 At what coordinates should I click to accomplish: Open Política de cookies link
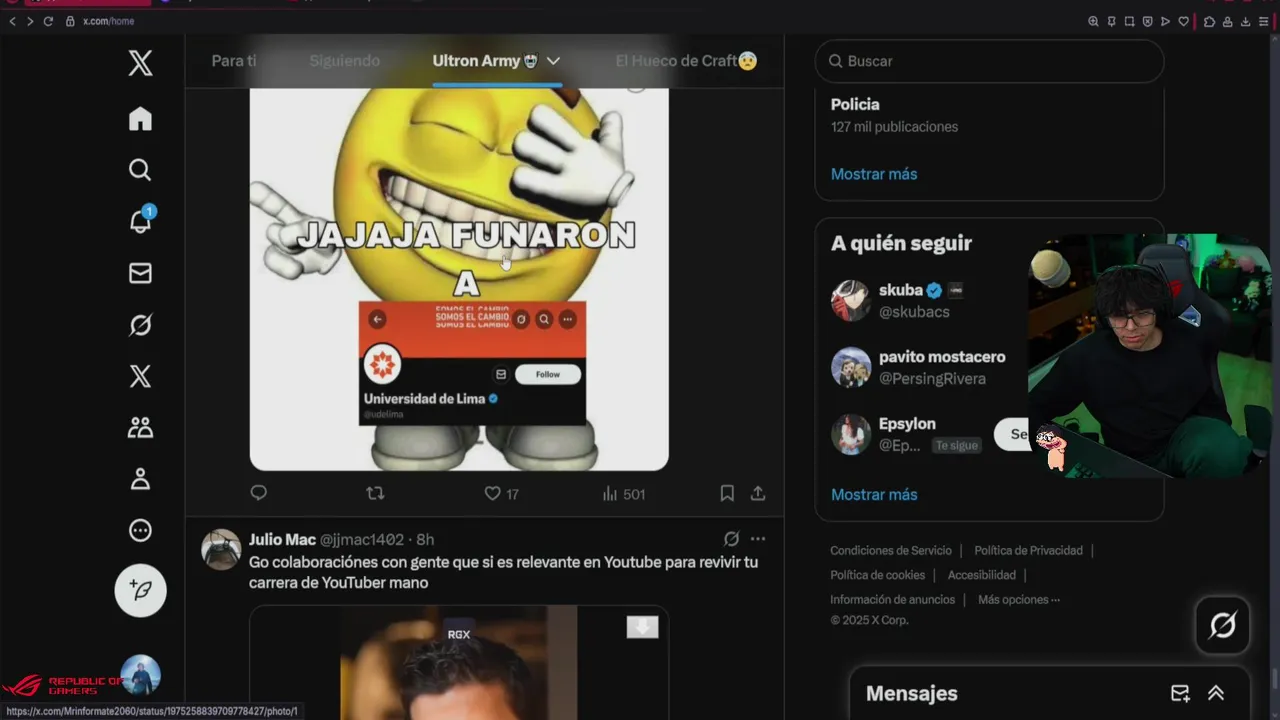pyautogui.click(x=877, y=575)
